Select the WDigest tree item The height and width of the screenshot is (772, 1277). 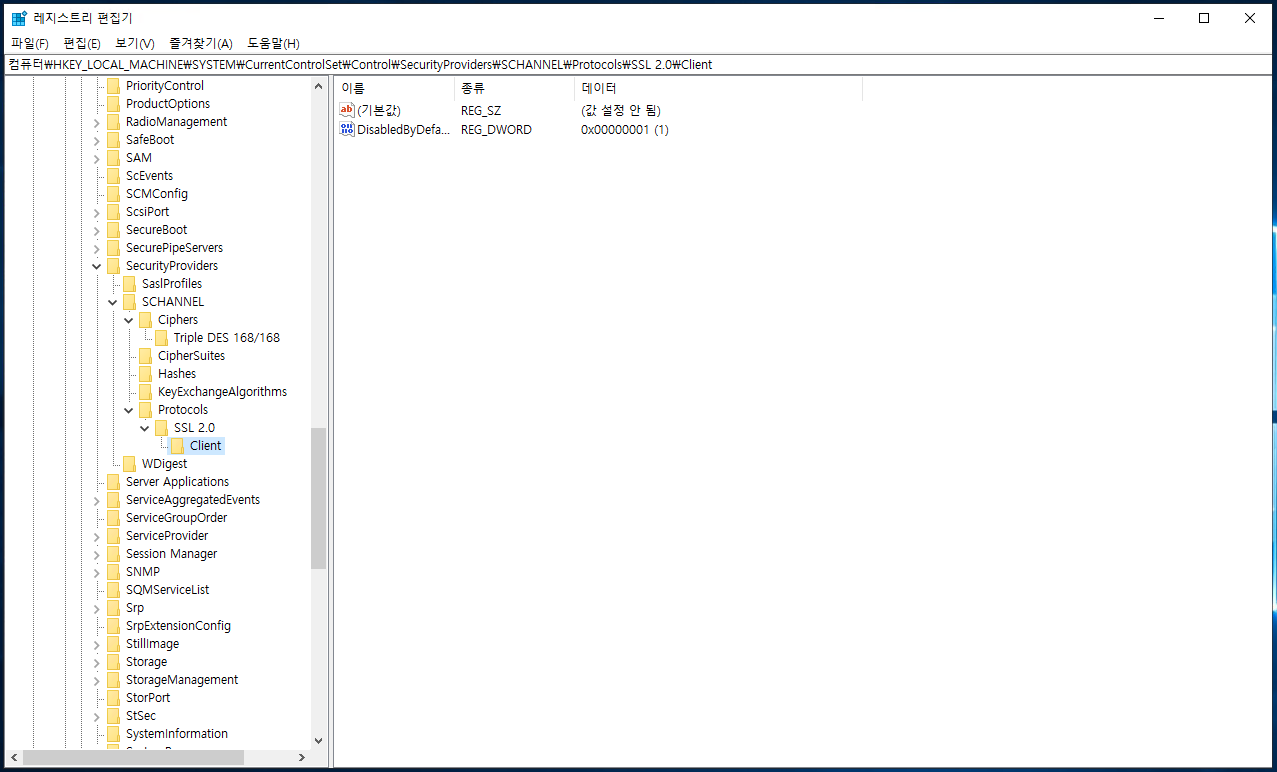tap(164, 464)
